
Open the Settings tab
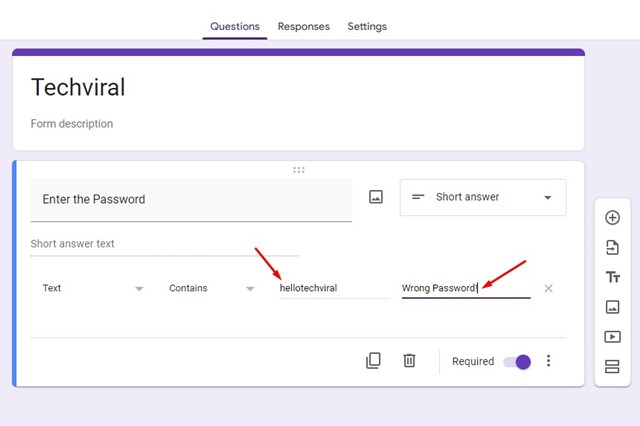[367, 26]
